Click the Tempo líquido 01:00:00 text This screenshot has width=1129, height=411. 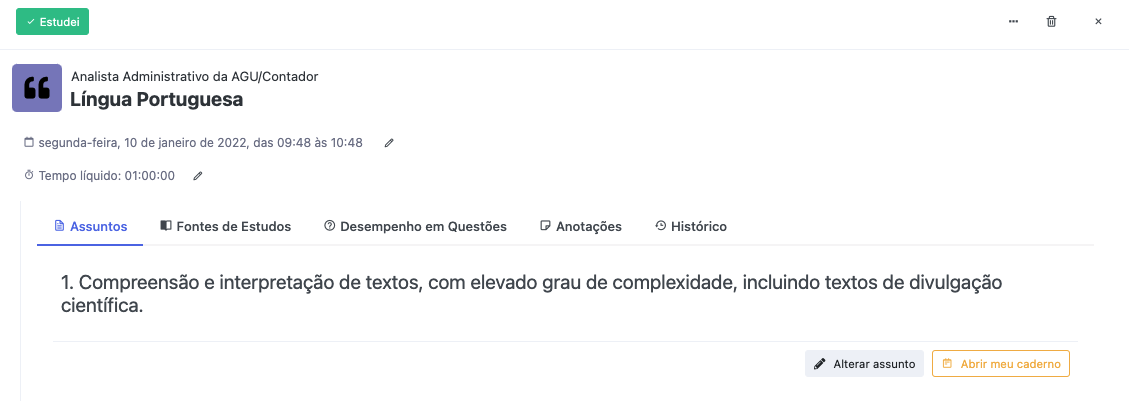(107, 176)
